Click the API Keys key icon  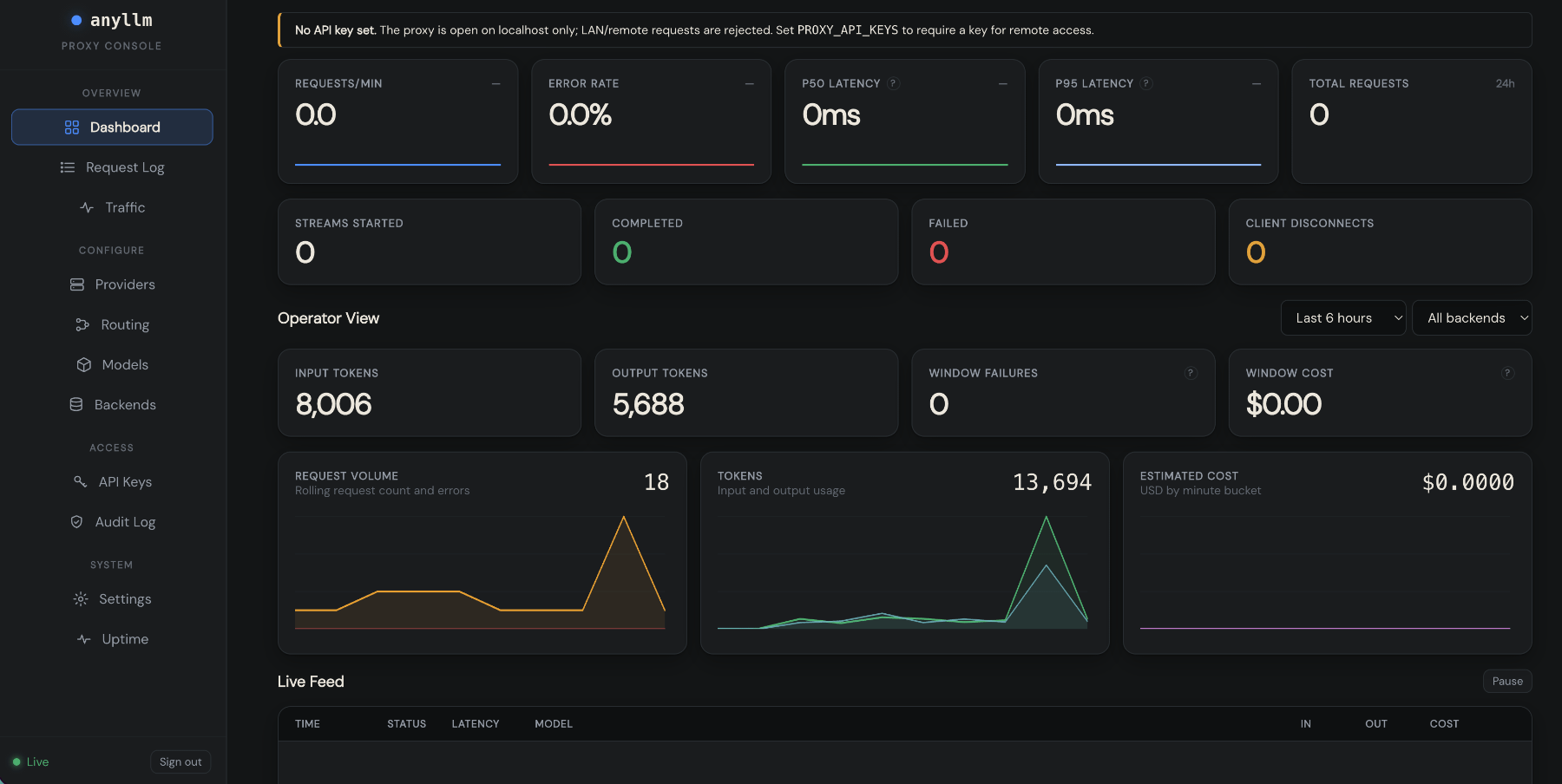[x=81, y=481]
